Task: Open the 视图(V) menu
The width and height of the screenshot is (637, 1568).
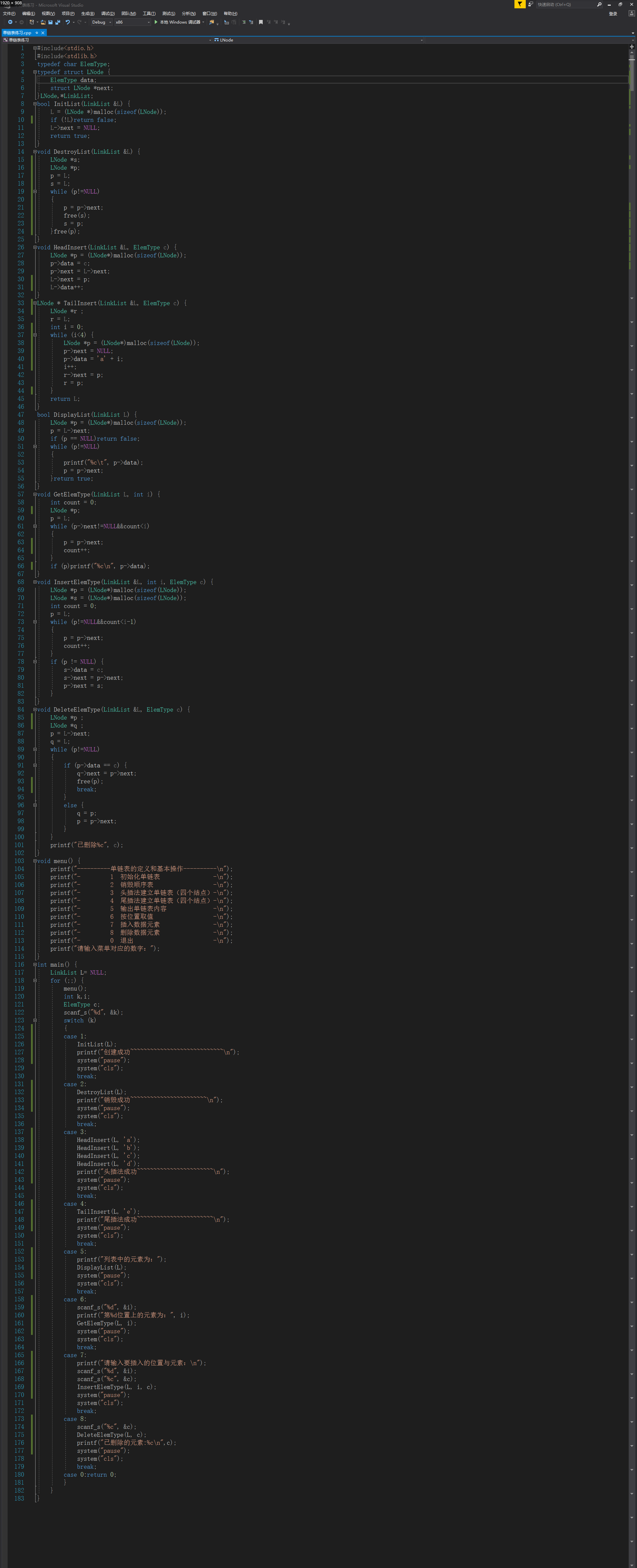Action: [48, 13]
